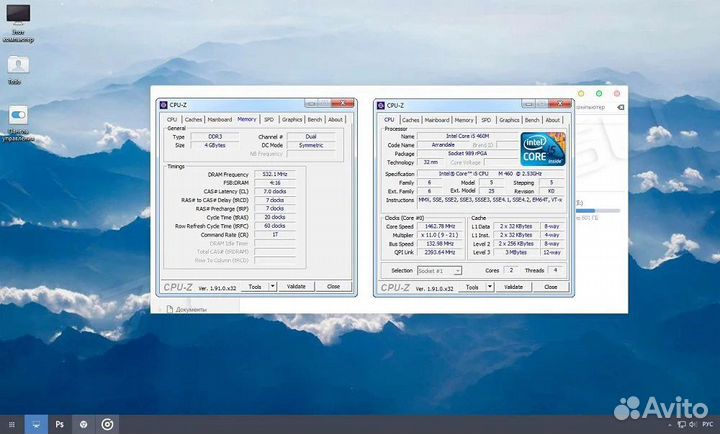Open the SPD tab in the Memory window

pos(269,119)
